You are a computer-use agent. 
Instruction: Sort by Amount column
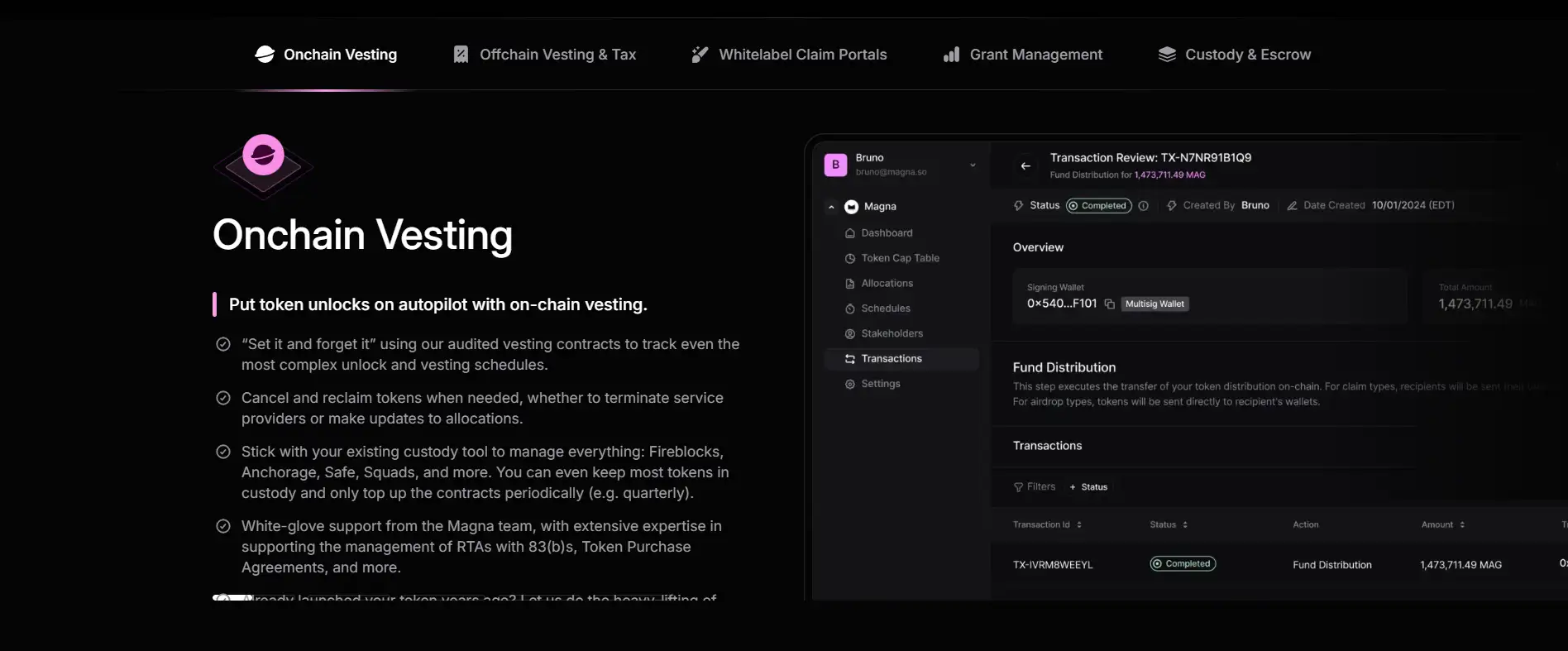point(1462,525)
